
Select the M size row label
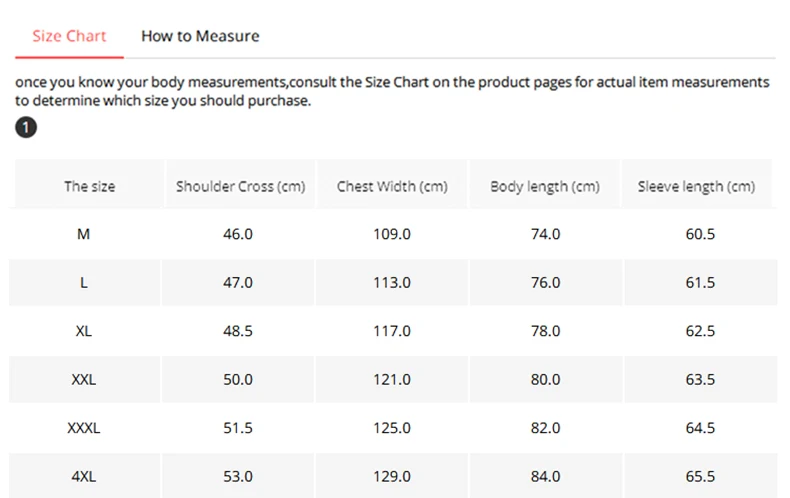point(84,234)
